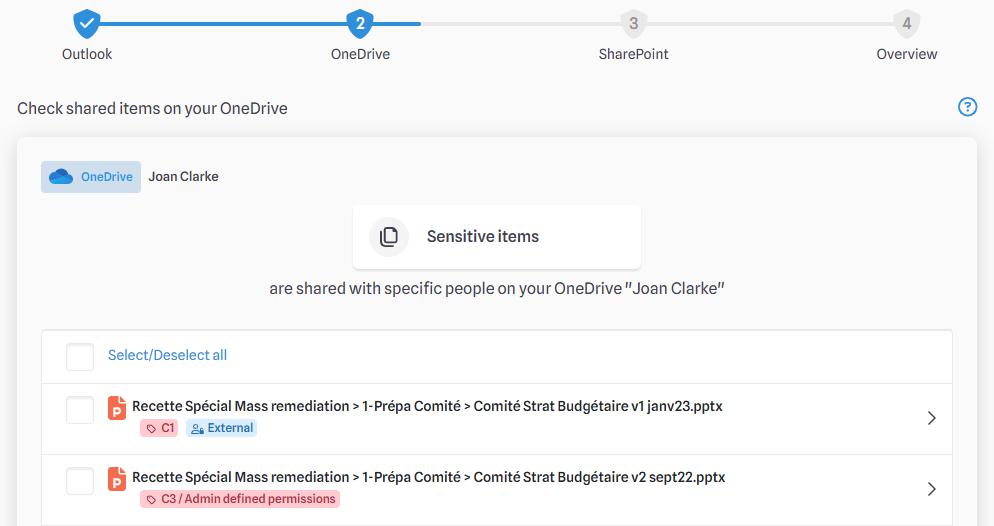This screenshot has height=526, width=994.
Task: Click the completed Outlook step shield icon
Action: click(x=87, y=24)
